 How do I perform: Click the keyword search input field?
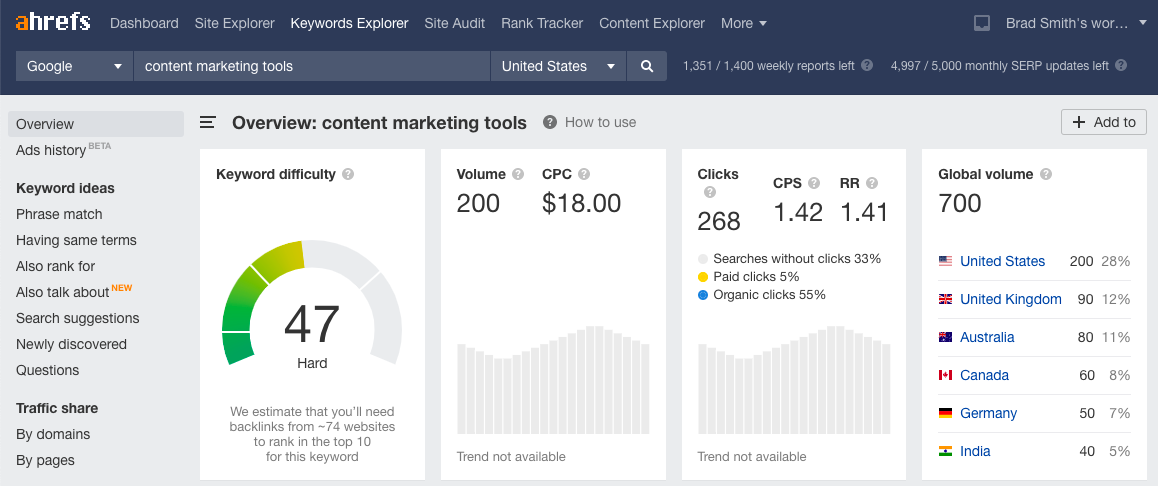coord(312,66)
